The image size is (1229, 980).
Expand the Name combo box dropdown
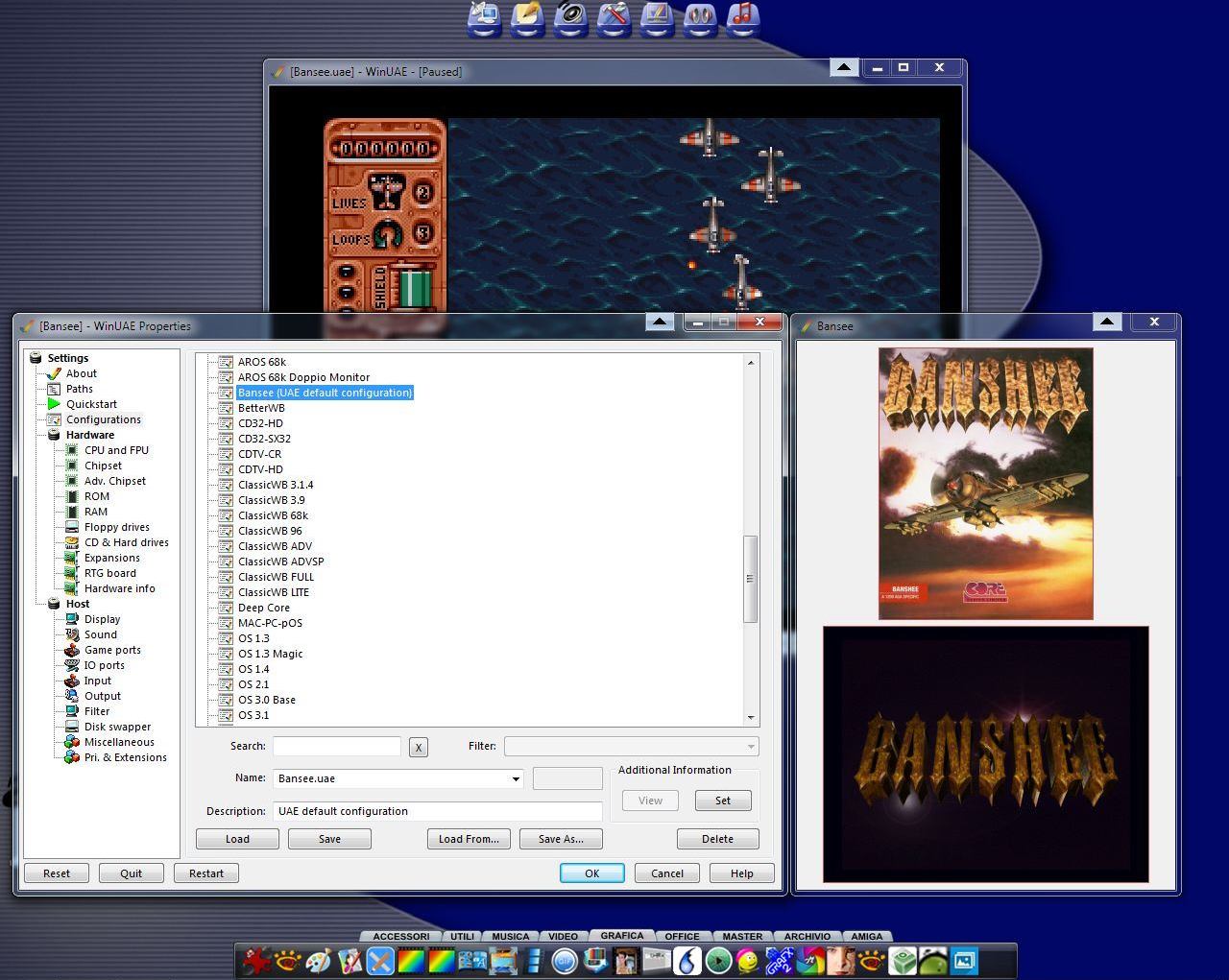pos(516,778)
